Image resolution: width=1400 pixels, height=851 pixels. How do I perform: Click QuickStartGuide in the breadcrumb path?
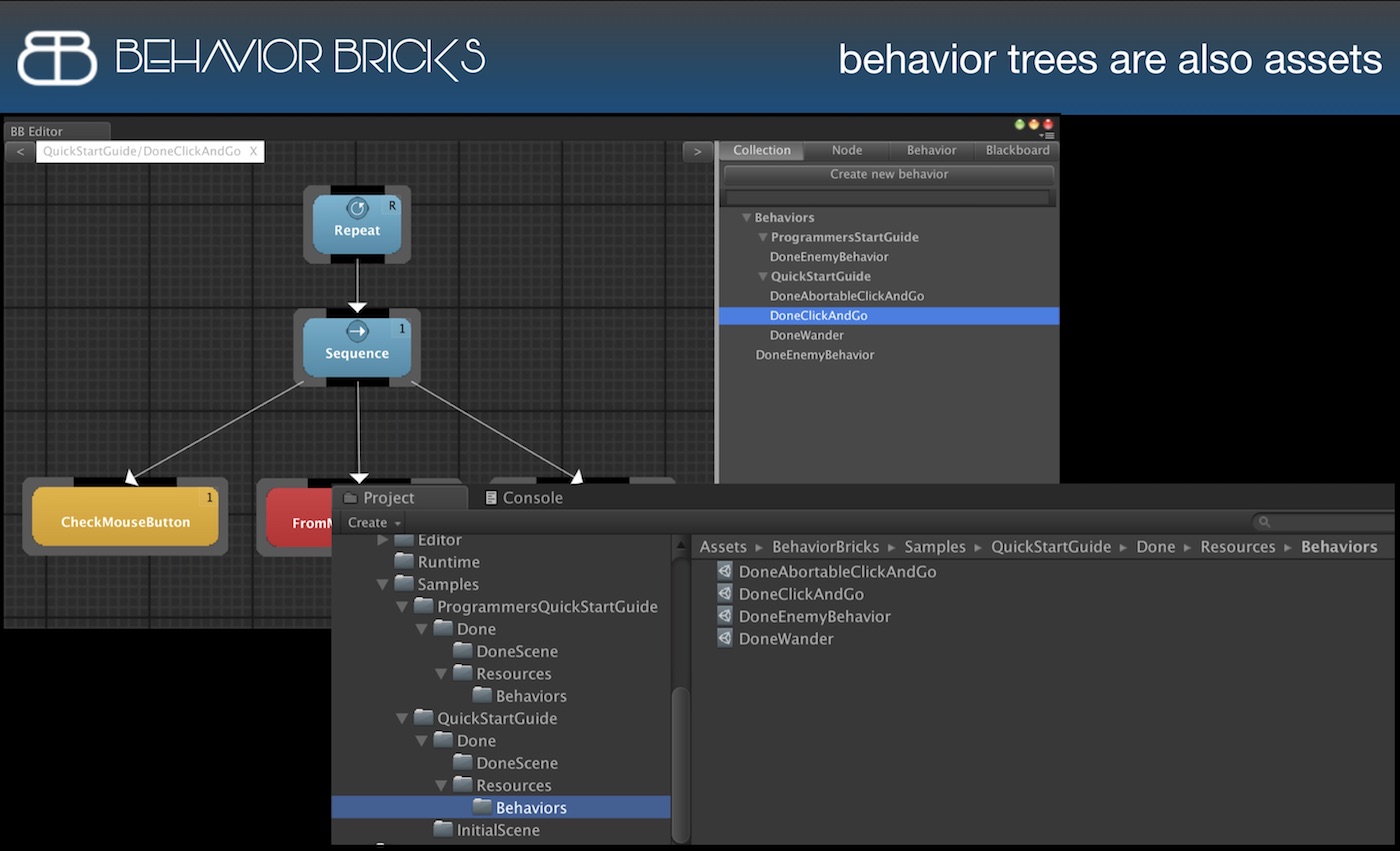pyautogui.click(x=1051, y=547)
